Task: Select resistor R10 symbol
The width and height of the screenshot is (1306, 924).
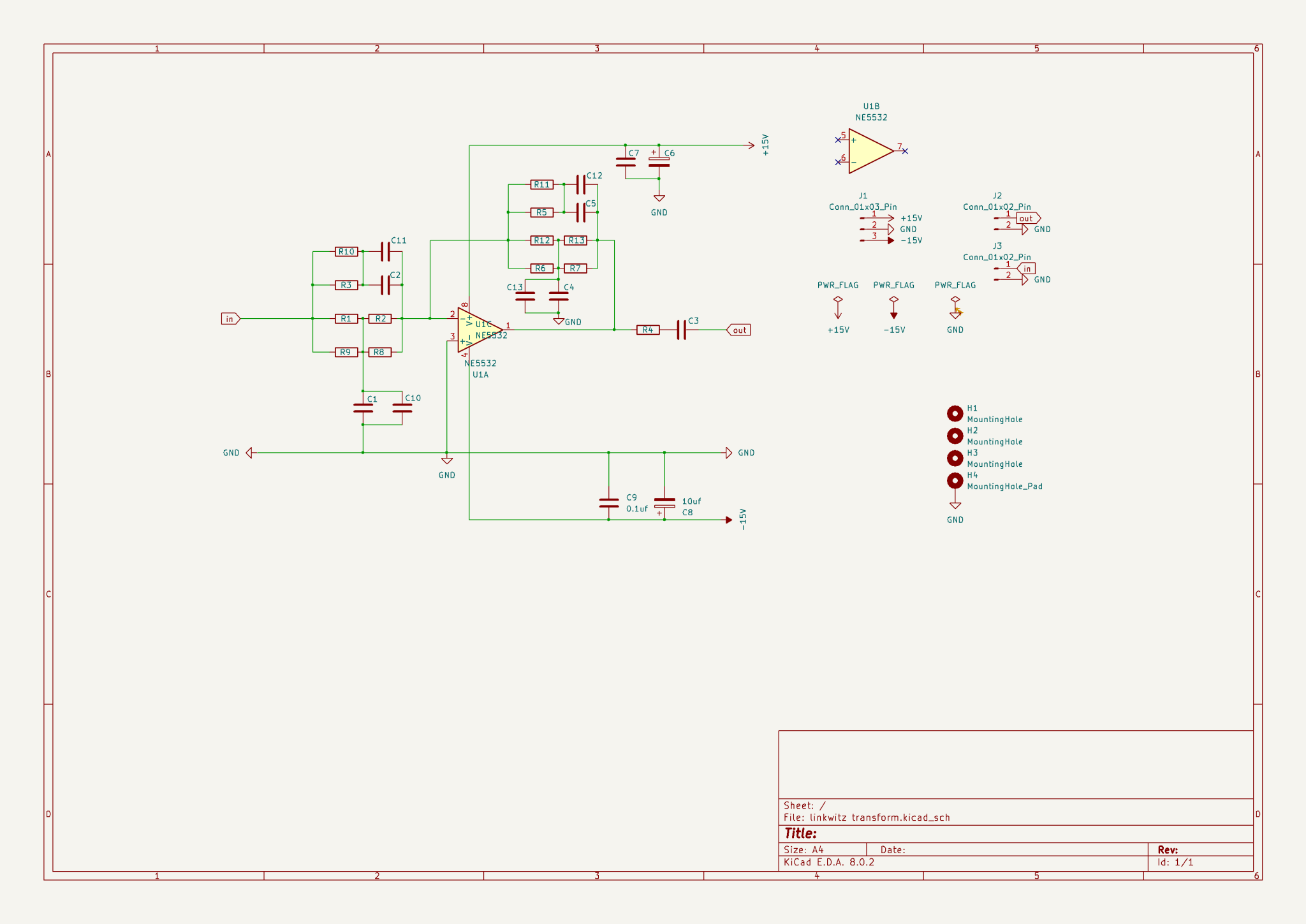Action: point(346,252)
